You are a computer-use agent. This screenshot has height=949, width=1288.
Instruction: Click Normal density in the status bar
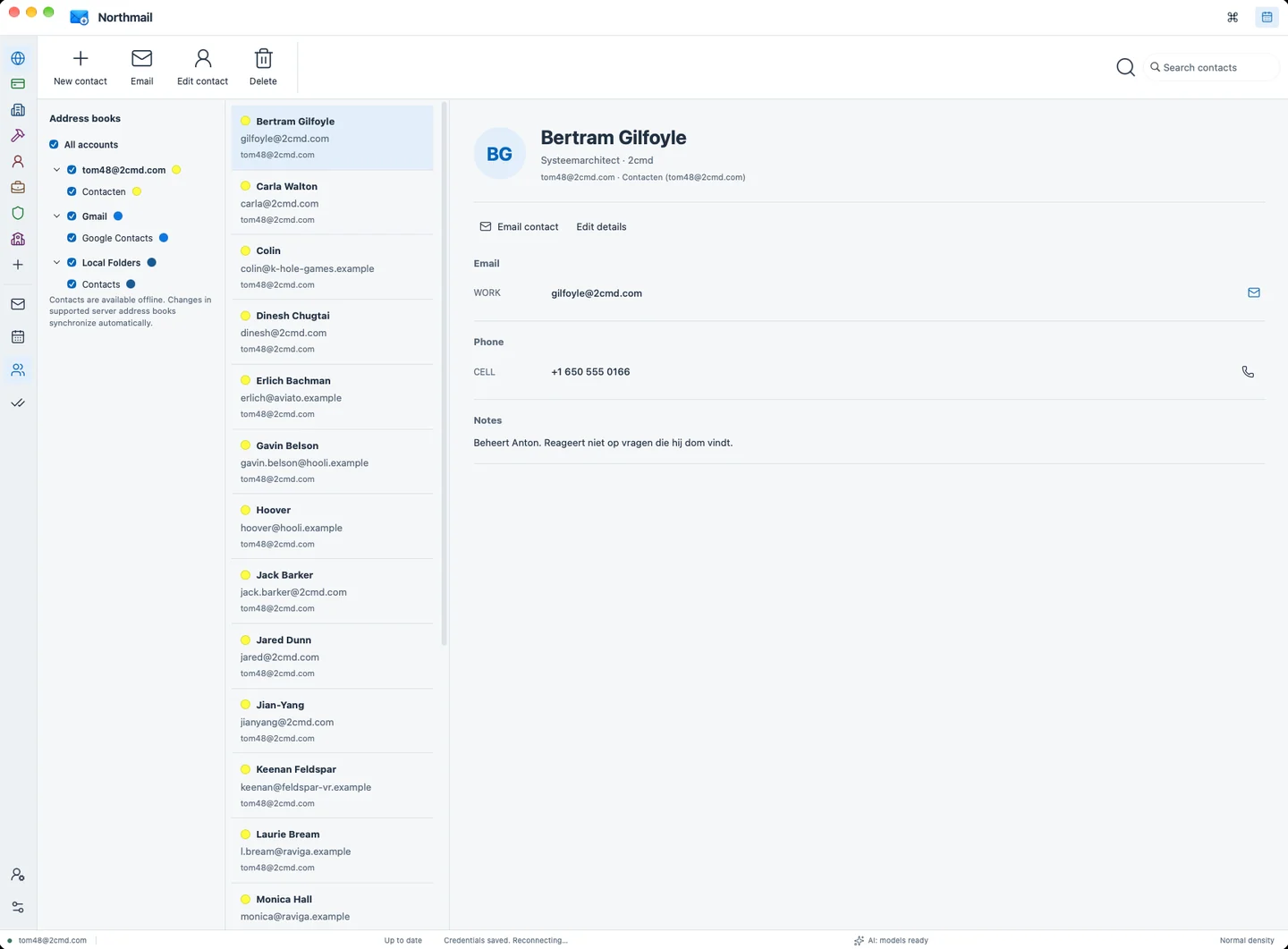pos(1247,940)
